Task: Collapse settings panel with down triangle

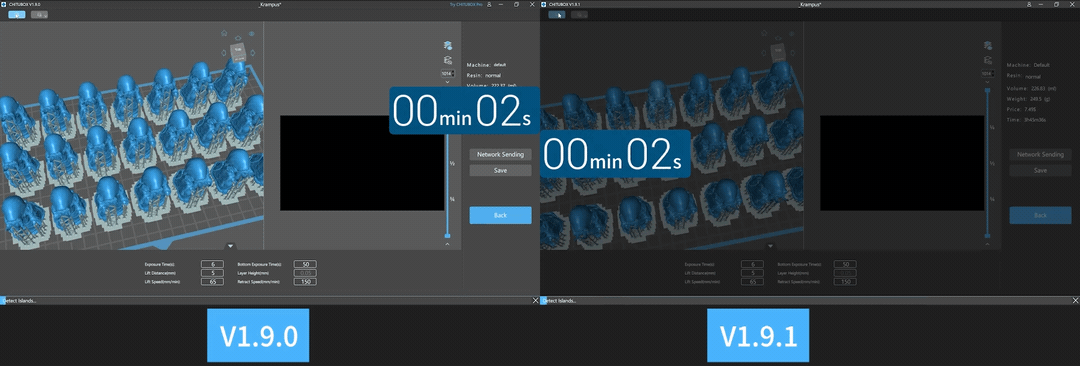Action: [231, 245]
